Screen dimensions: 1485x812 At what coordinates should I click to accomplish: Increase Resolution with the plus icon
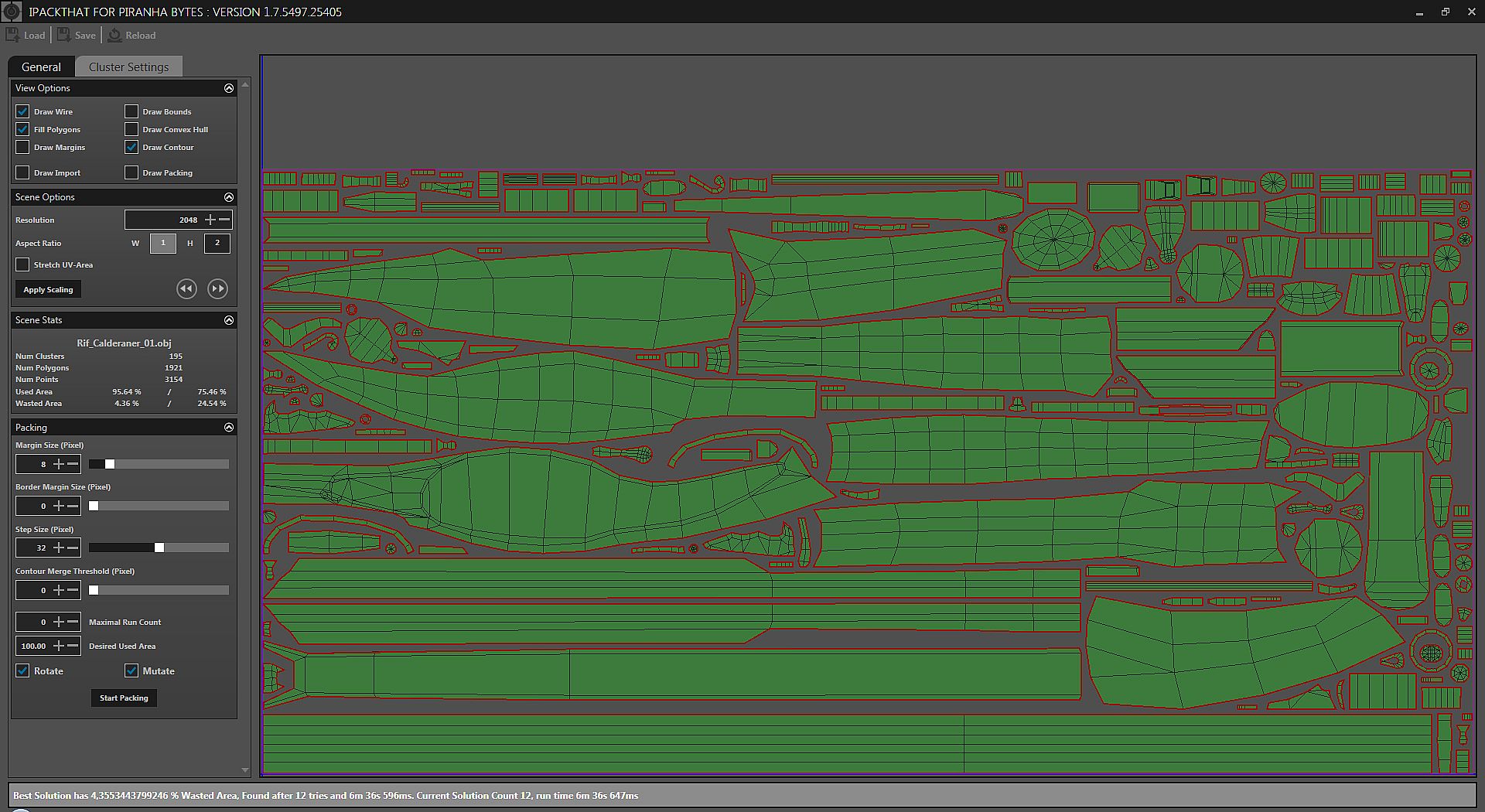[x=210, y=220]
